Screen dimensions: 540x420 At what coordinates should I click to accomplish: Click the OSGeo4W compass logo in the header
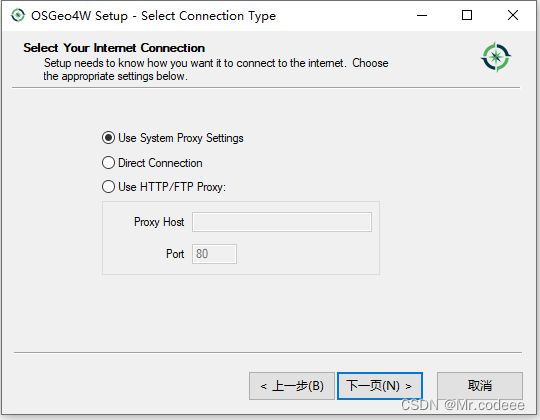pos(496,57)
